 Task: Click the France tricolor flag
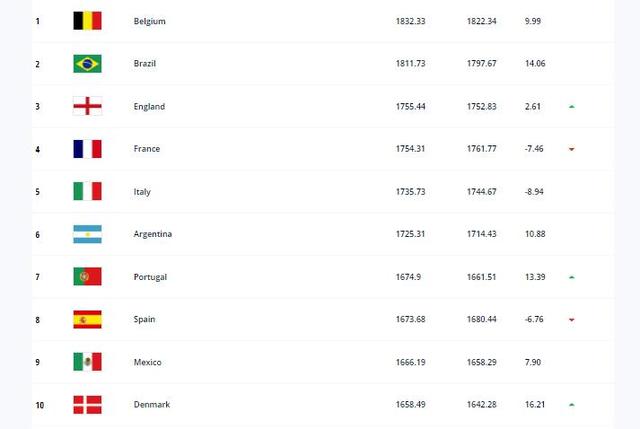(x=87, y=149)
